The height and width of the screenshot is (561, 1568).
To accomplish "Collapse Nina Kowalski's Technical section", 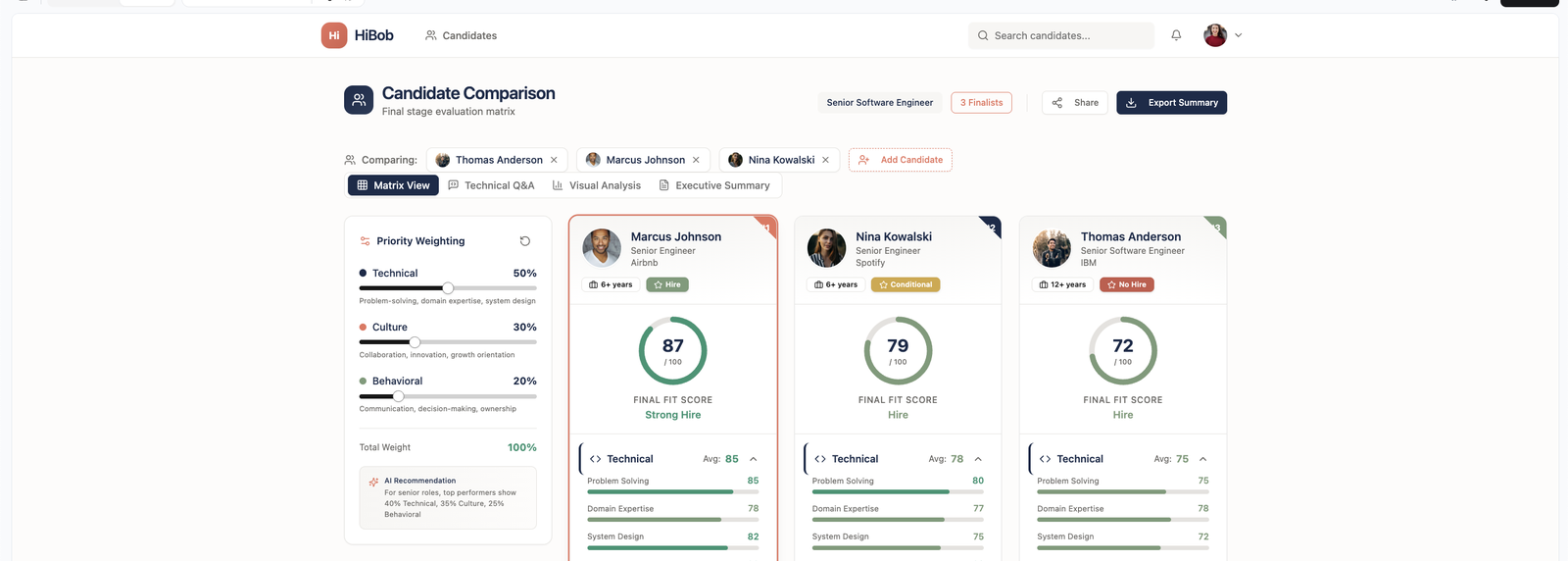I will point(978,459).
